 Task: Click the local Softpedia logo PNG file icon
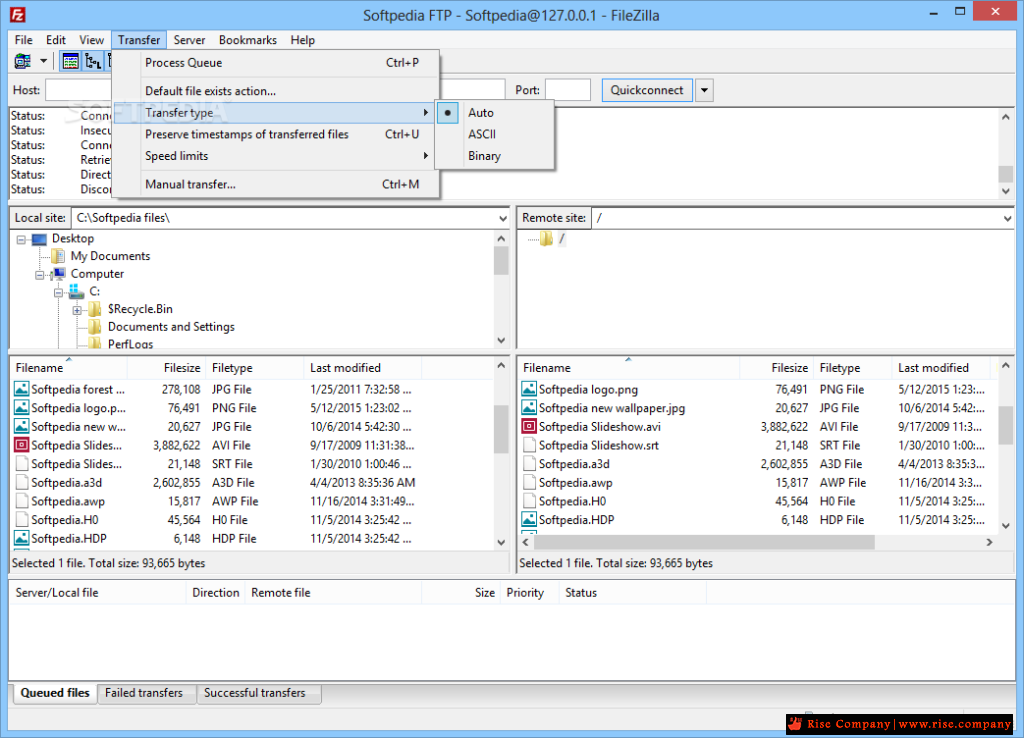coord(22,408)
